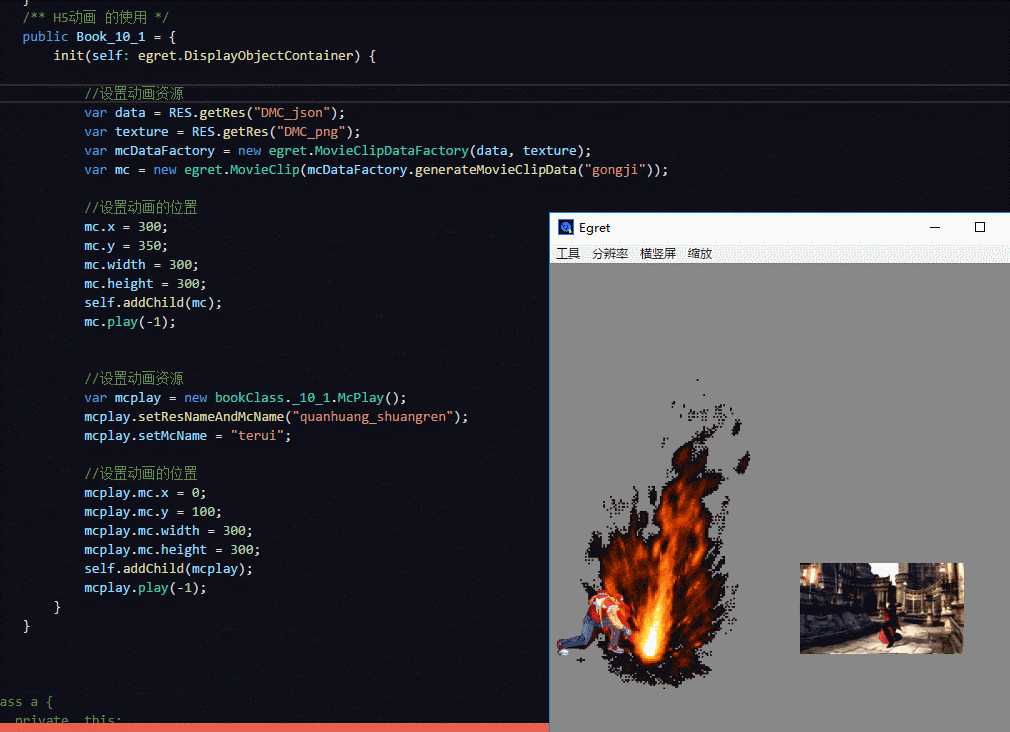Viewport: 1010px width, 732px height.
Task: Click the mc.play(-1); line
Action: [129, 322]
